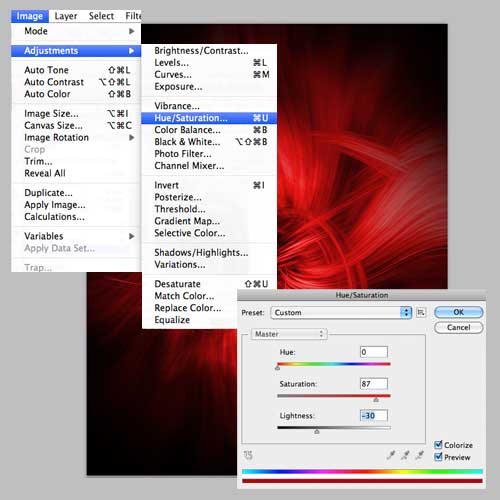Select Reveal All menu item

pyautogui.click(x=76, y=173)
